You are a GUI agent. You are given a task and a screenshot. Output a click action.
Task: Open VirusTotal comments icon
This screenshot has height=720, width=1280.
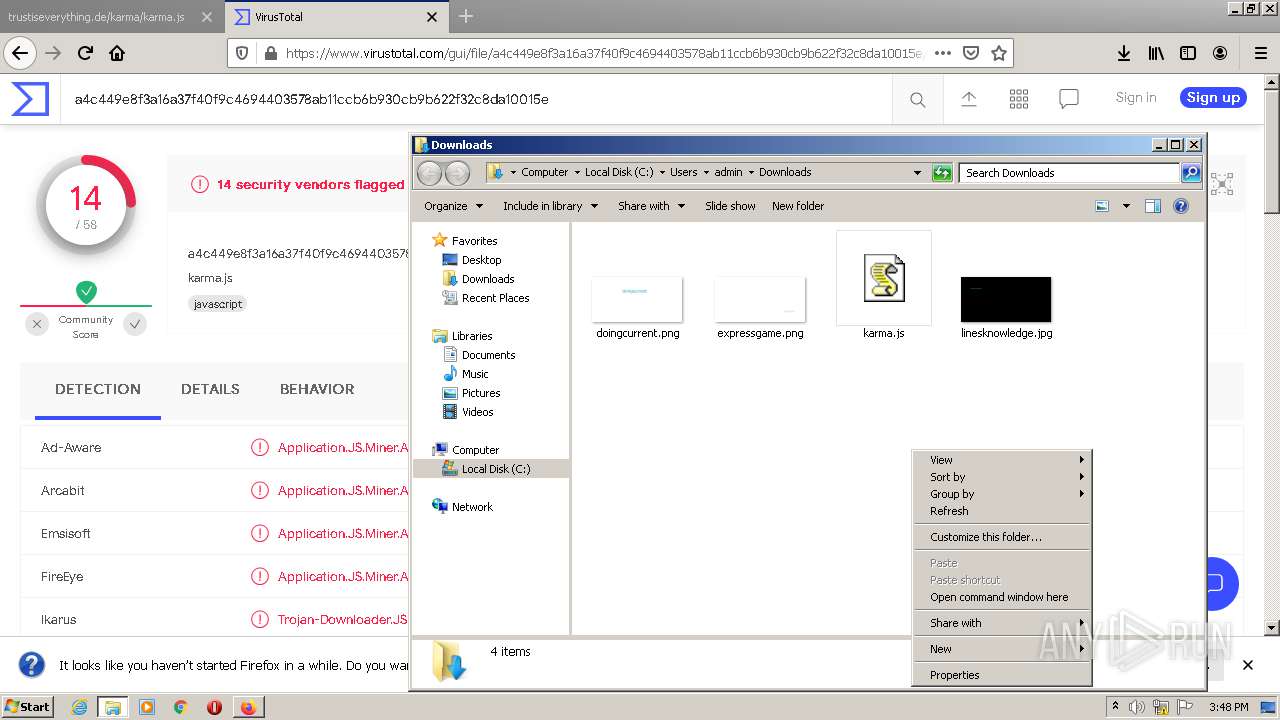[x=1069, y=98]
